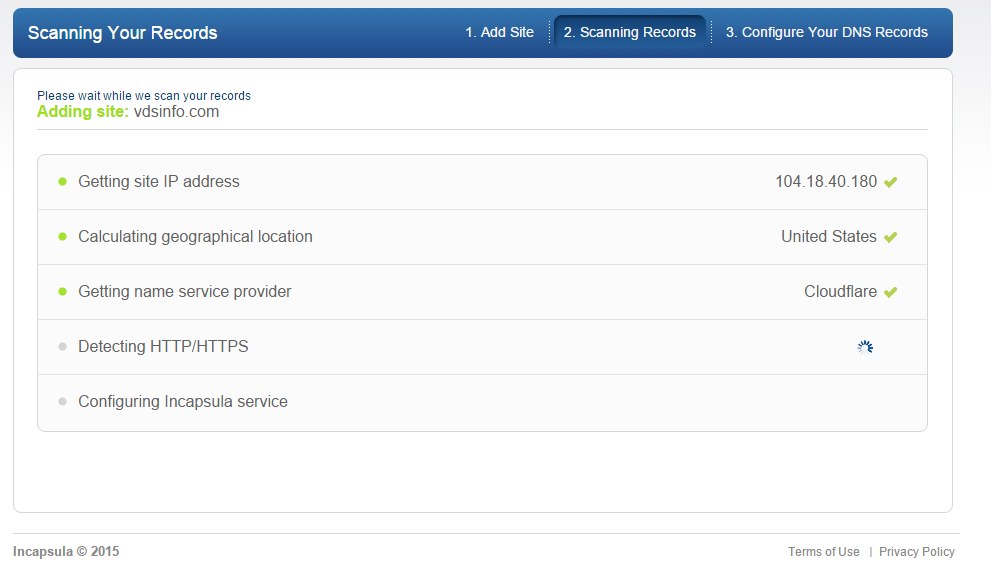Click grey bullet before 'Configuring Incapsula service'
991x585 pixels.
(63, 402)
